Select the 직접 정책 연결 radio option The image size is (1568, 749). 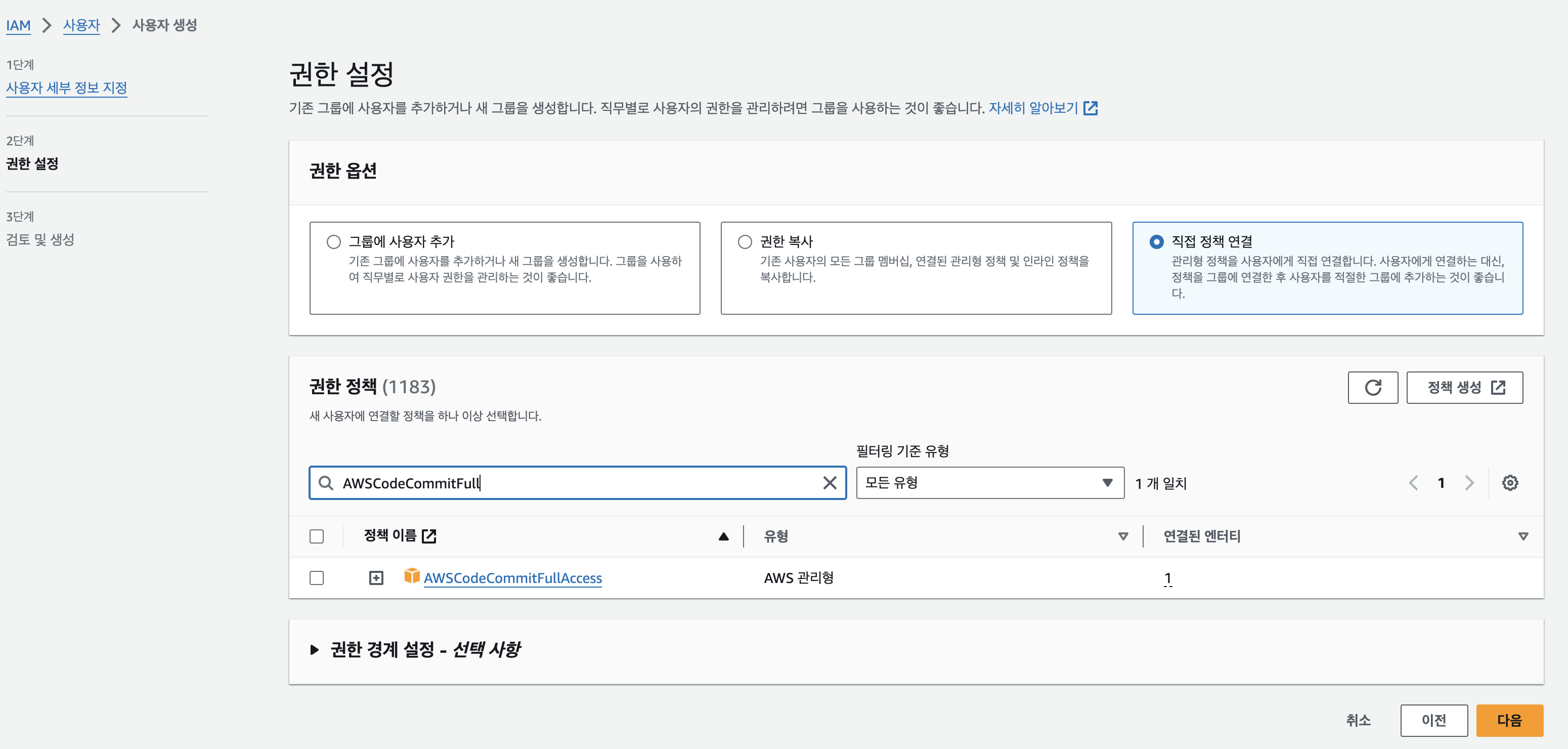point(1156,242)
